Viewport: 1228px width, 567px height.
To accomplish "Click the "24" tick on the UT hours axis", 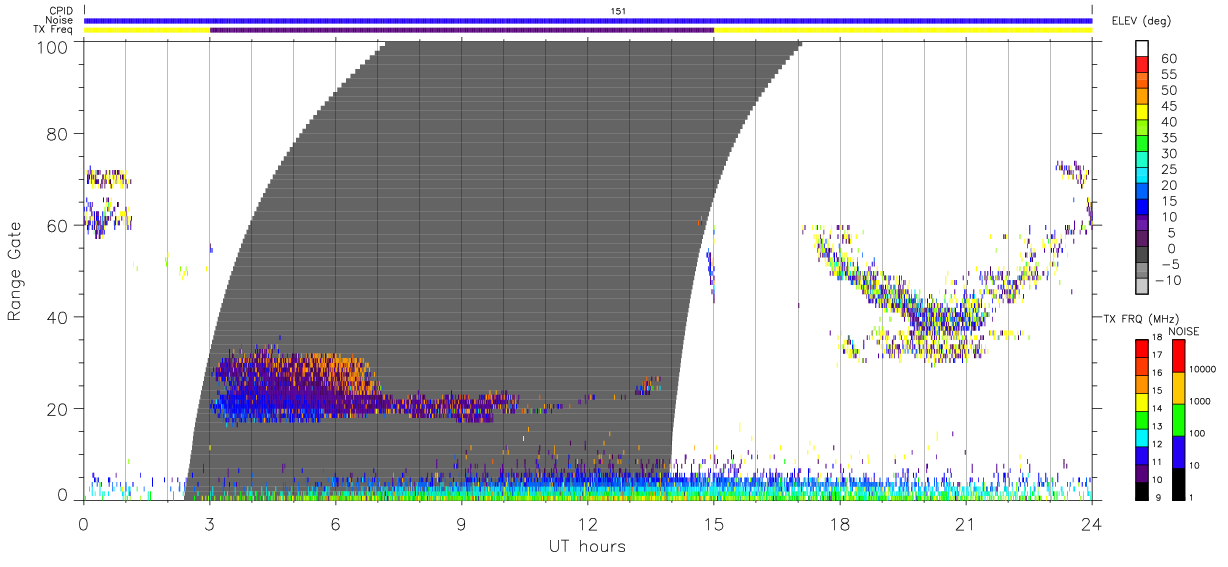I will (1091, 523).
